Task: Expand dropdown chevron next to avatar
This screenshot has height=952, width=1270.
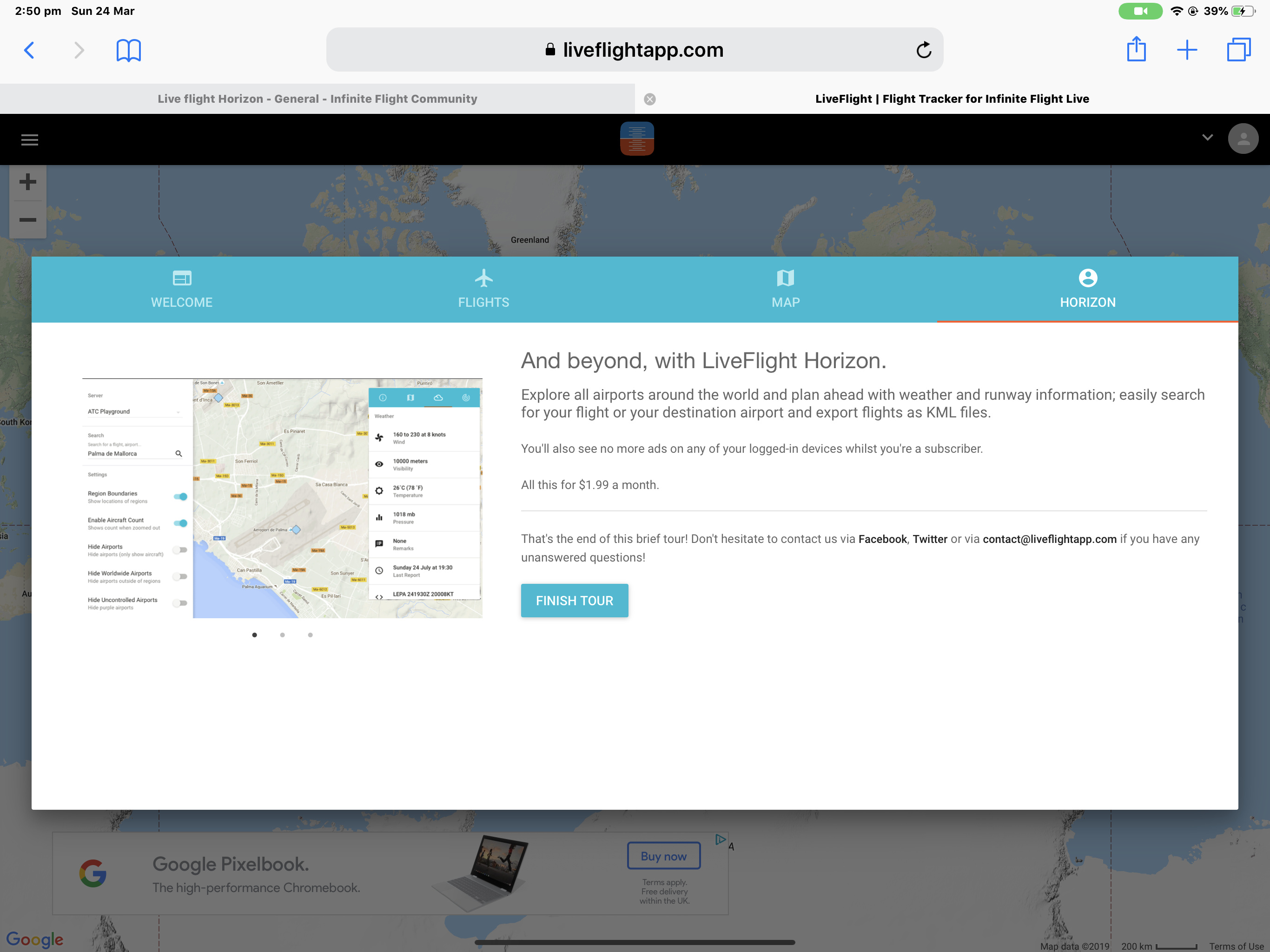Action: 1207,138
